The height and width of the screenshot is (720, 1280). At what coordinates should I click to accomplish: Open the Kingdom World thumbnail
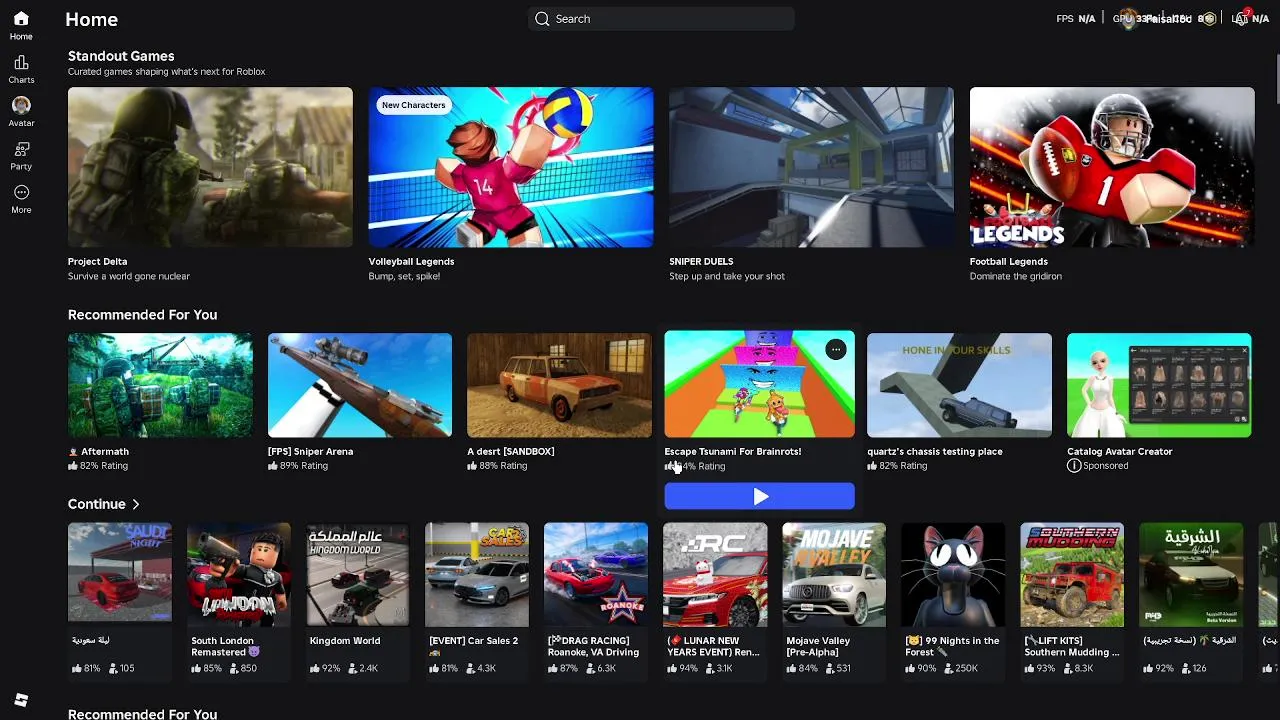coord(358,575)
